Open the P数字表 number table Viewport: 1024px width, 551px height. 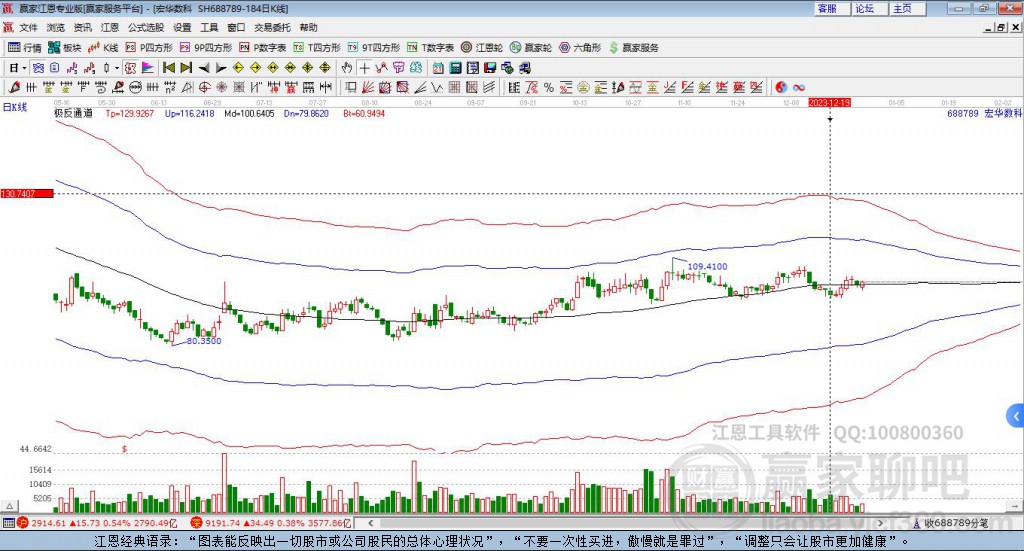[263, 48]
